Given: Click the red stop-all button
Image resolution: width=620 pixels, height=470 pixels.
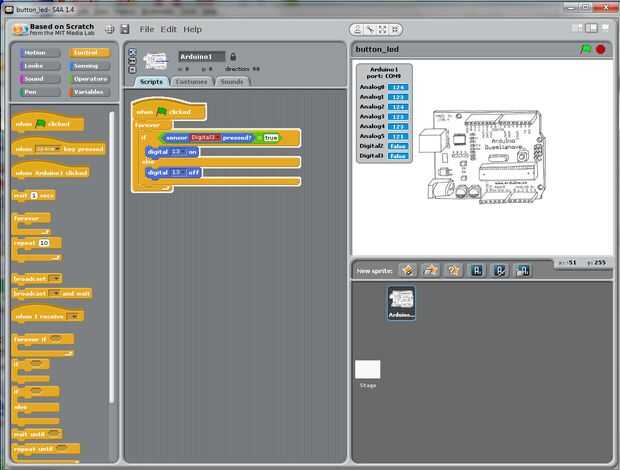Looking at the screenshot, I should coord(601,49).
